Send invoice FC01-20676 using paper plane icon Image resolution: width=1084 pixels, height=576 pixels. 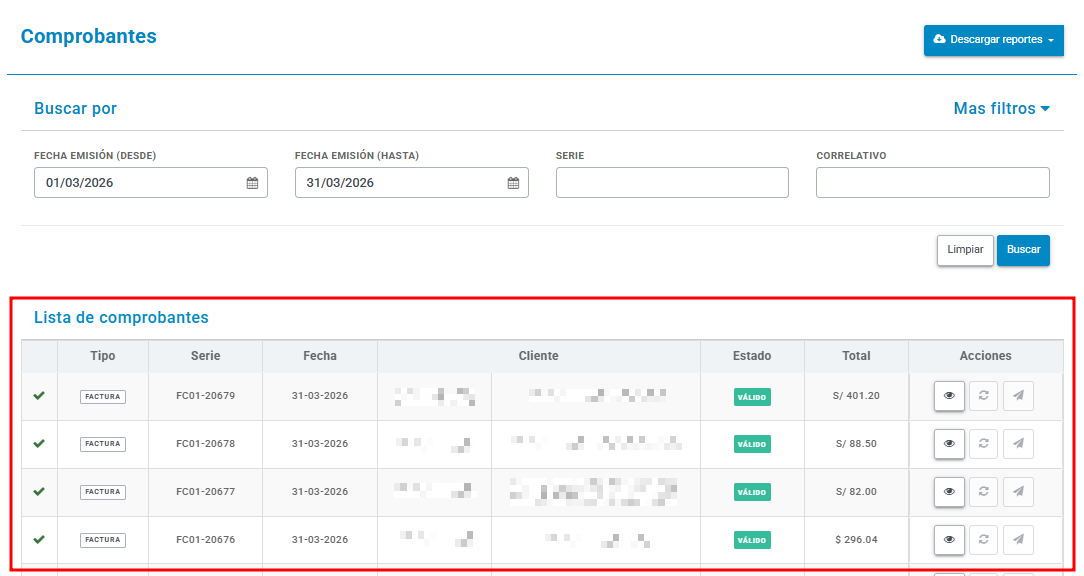(1018, 539)
